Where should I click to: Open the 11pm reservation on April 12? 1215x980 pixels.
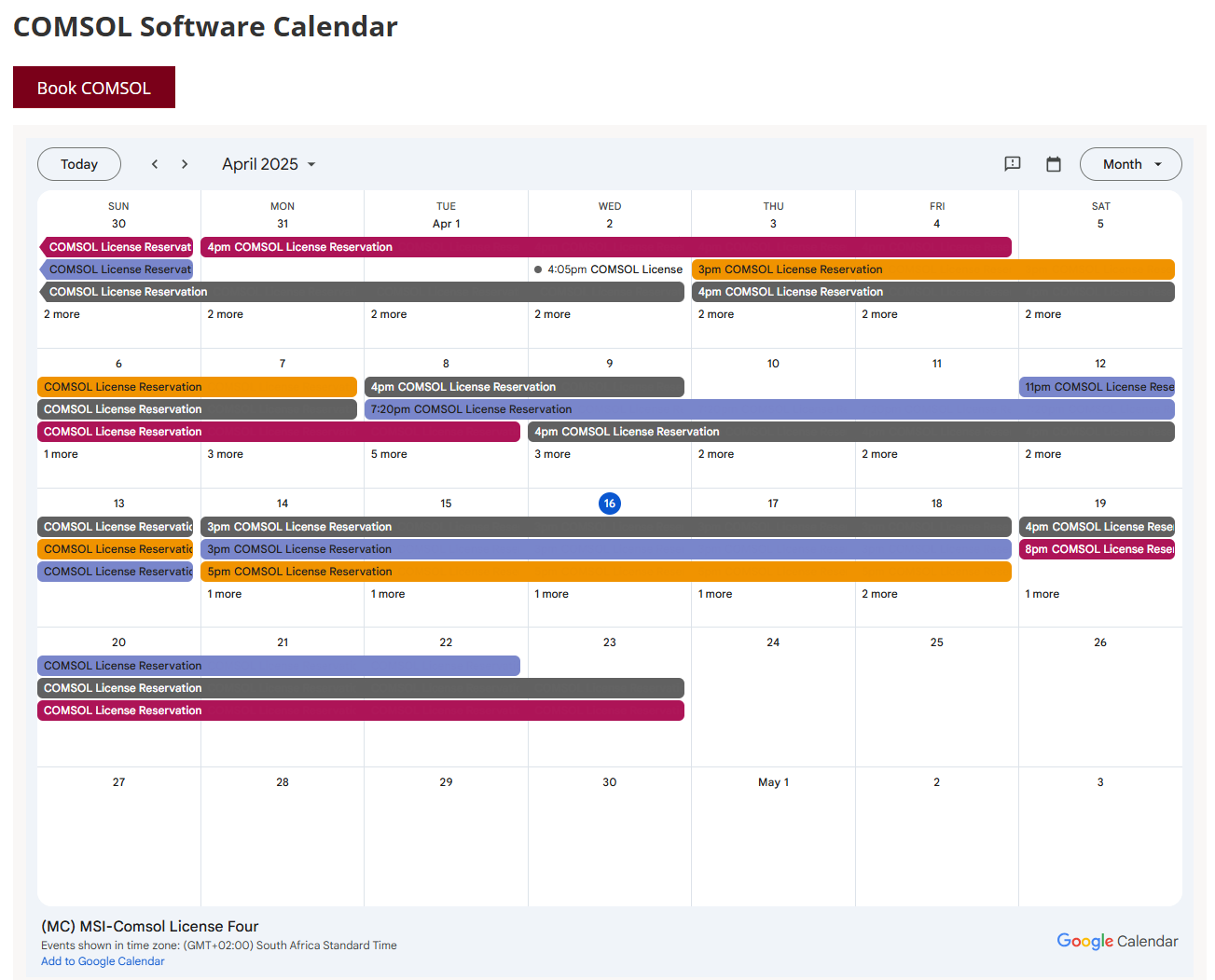point(1097,387)
